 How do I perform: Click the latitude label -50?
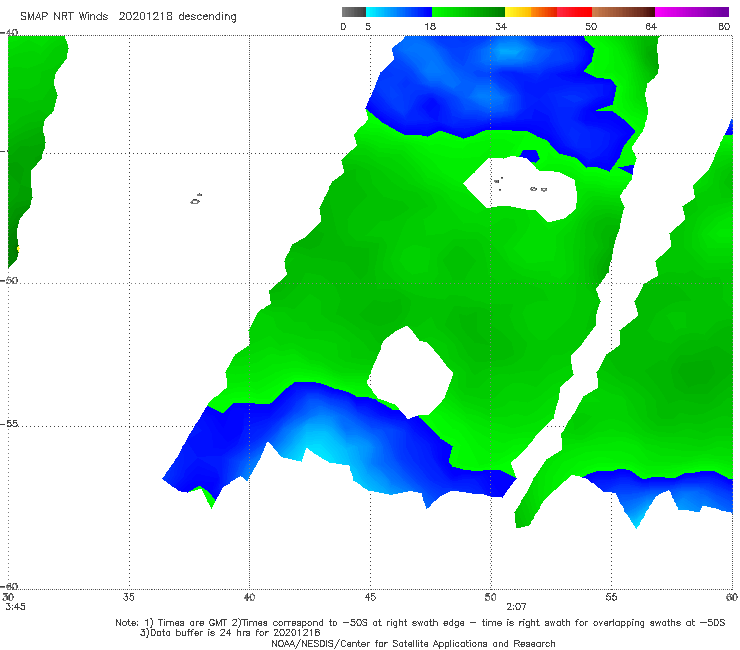pos(10,280)
